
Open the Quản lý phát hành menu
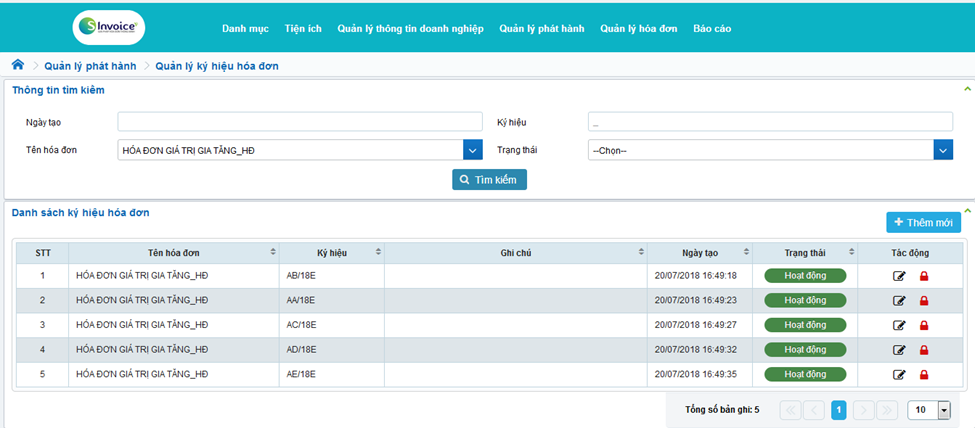(x=541, y=28)
